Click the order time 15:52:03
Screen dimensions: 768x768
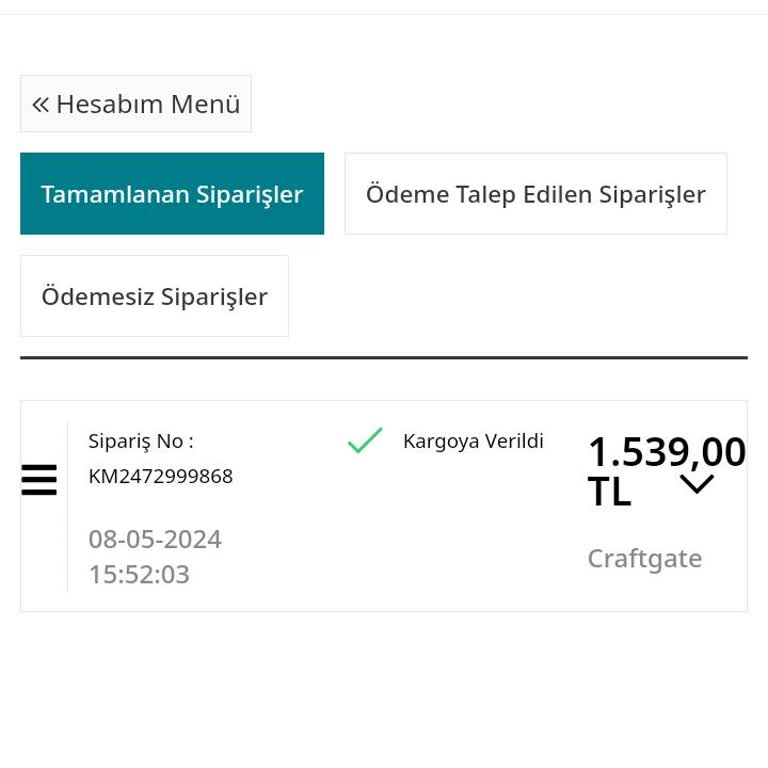(x=139, y=574)
